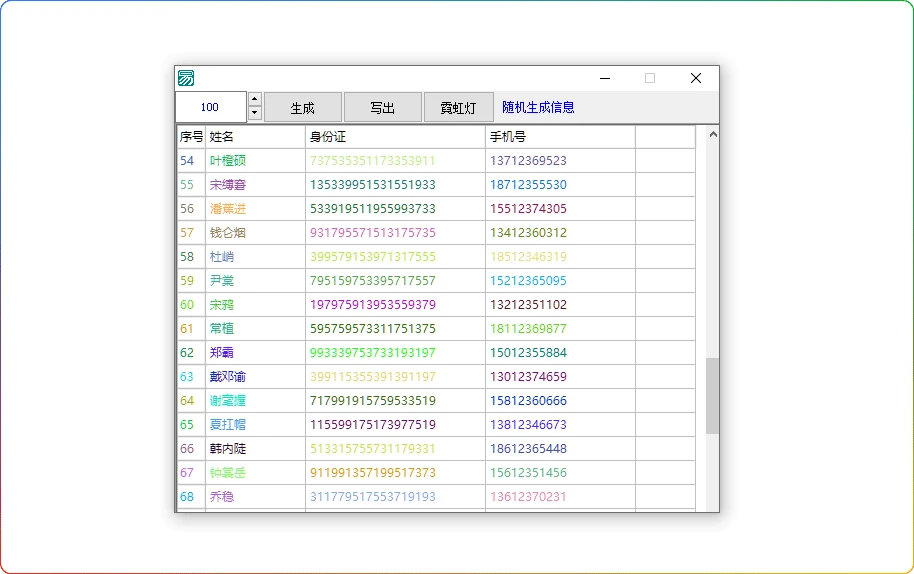Screen dimensions: 914x574
Task: Increase count with spinner up arrow
Action: click(x=254, y=99)
